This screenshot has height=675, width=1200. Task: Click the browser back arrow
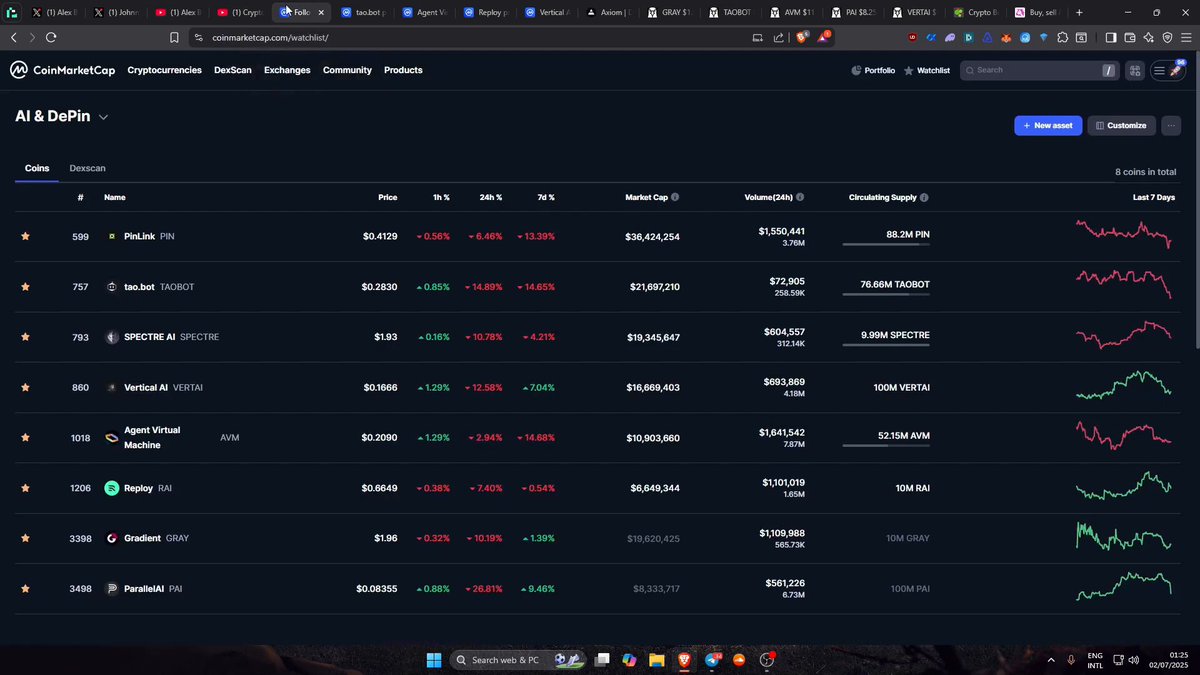pos(13,37)
